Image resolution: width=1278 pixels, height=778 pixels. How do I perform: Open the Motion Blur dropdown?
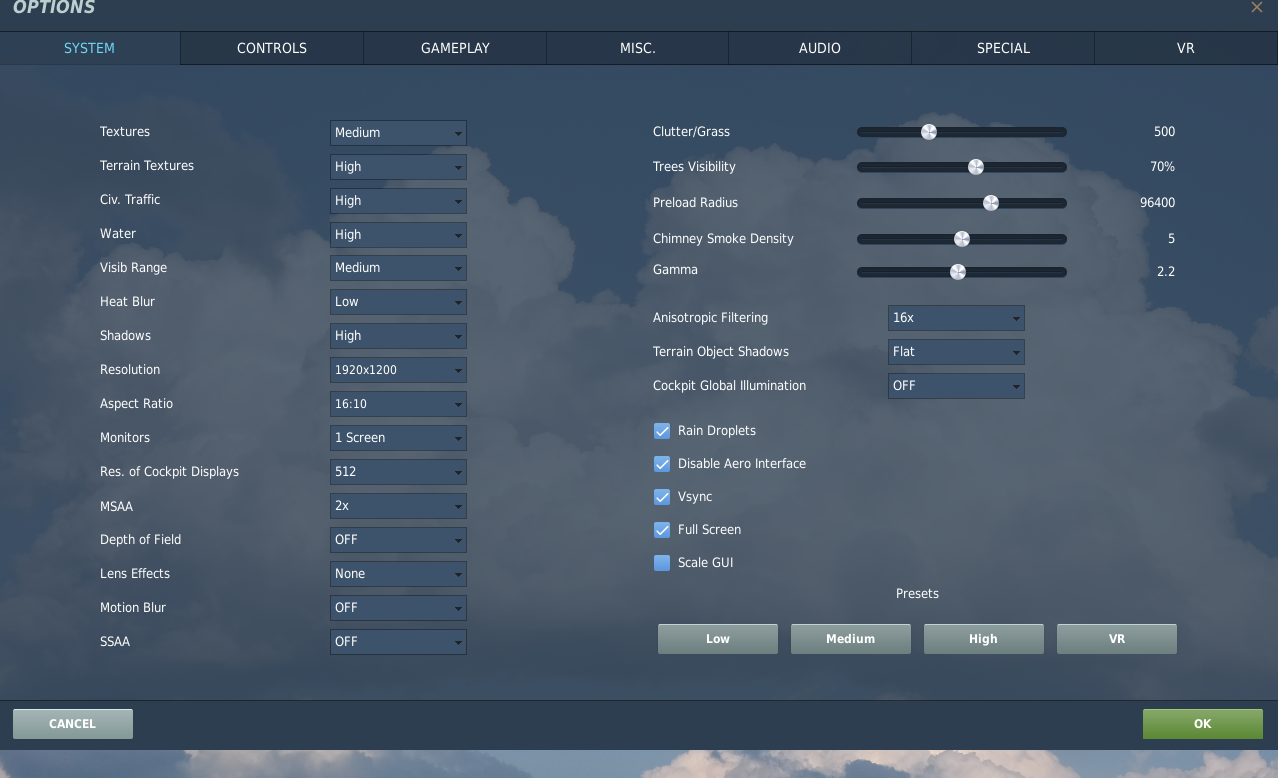coord(398,608)
